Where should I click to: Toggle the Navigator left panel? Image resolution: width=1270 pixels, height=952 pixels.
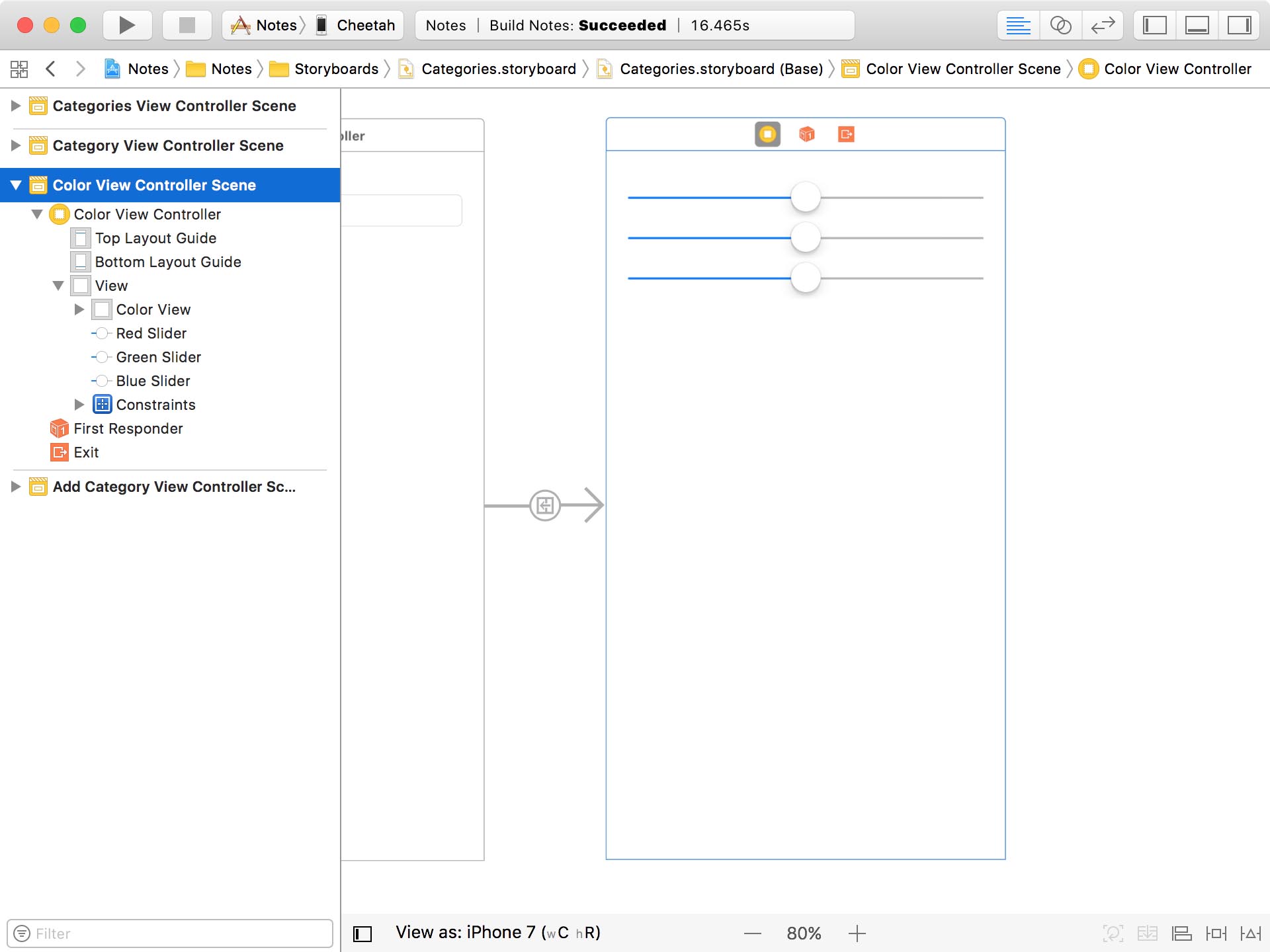pyautogui.click(x=1155, y=25)
